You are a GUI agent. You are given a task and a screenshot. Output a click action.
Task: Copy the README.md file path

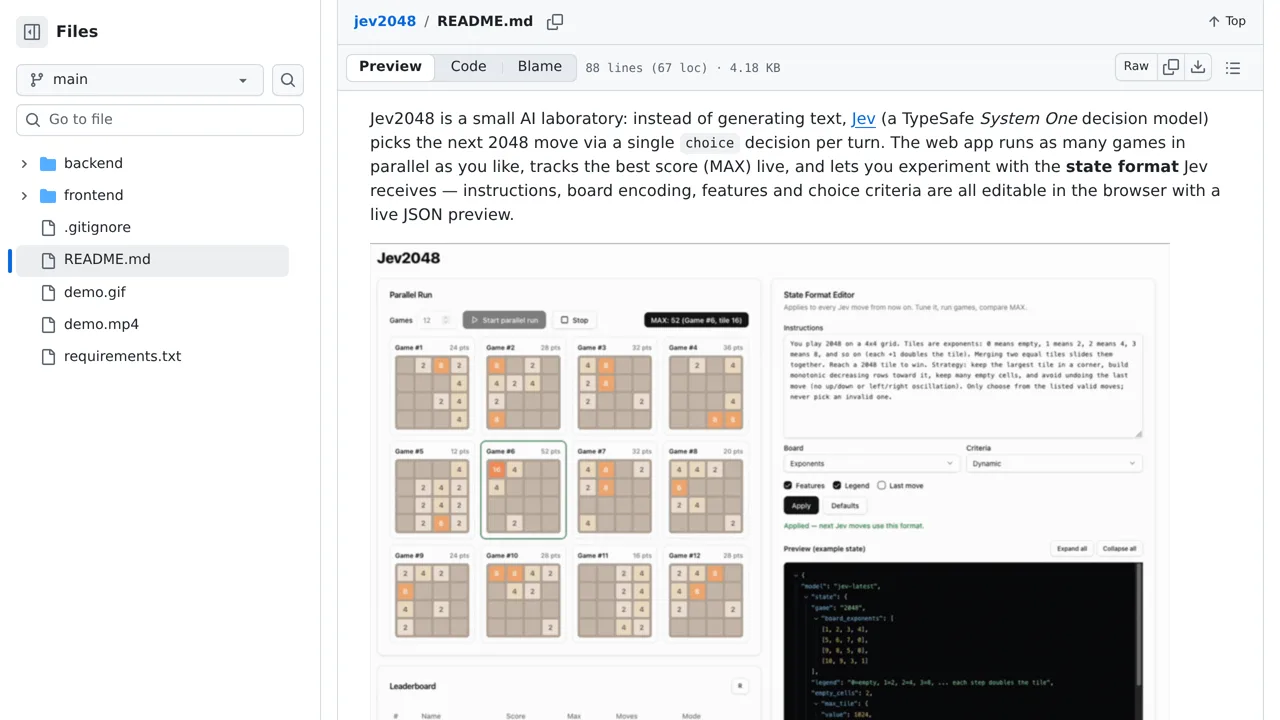(x=555, y=21)
